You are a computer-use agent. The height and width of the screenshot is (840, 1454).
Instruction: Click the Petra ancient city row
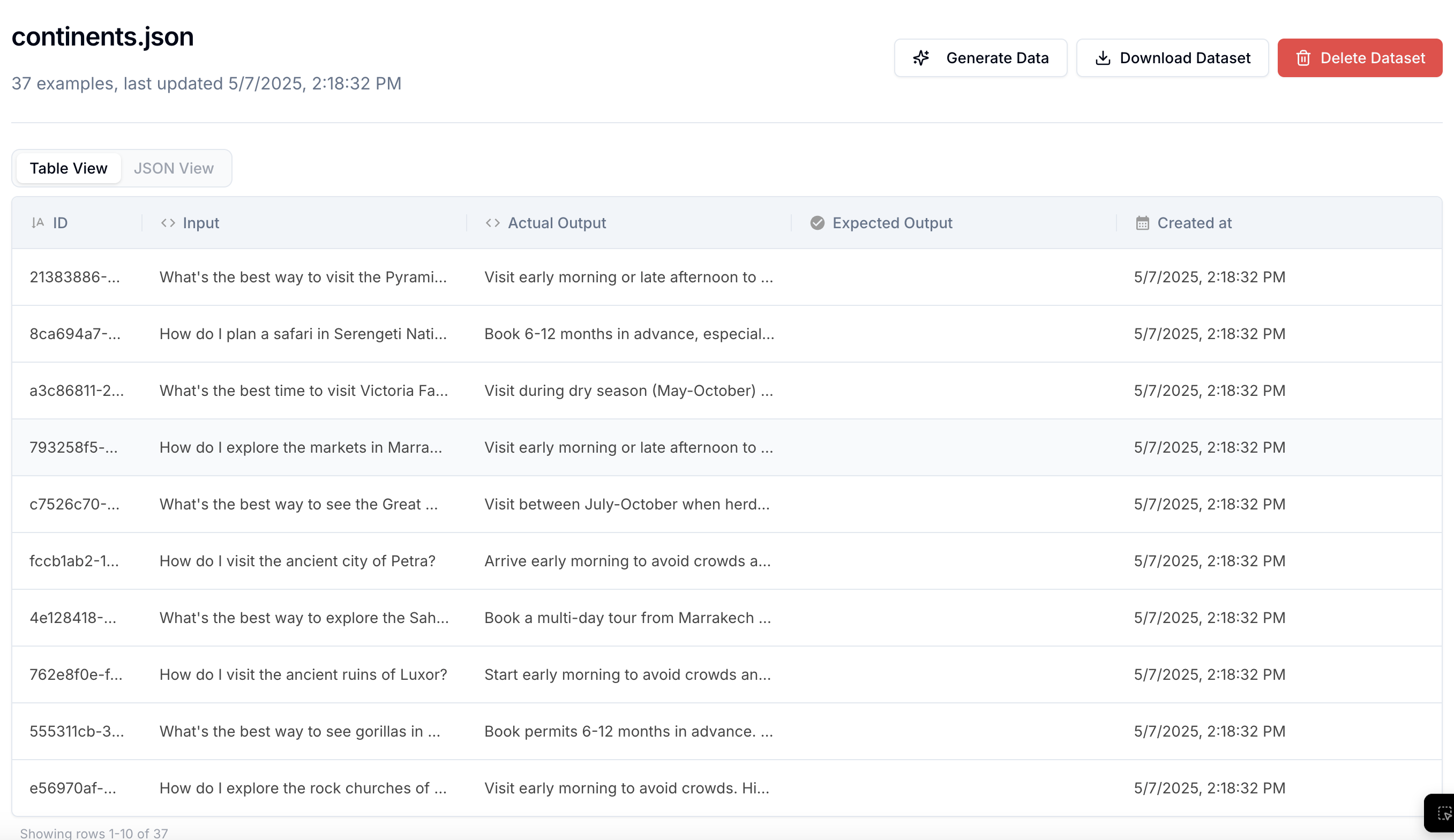(x=297, y=561)
